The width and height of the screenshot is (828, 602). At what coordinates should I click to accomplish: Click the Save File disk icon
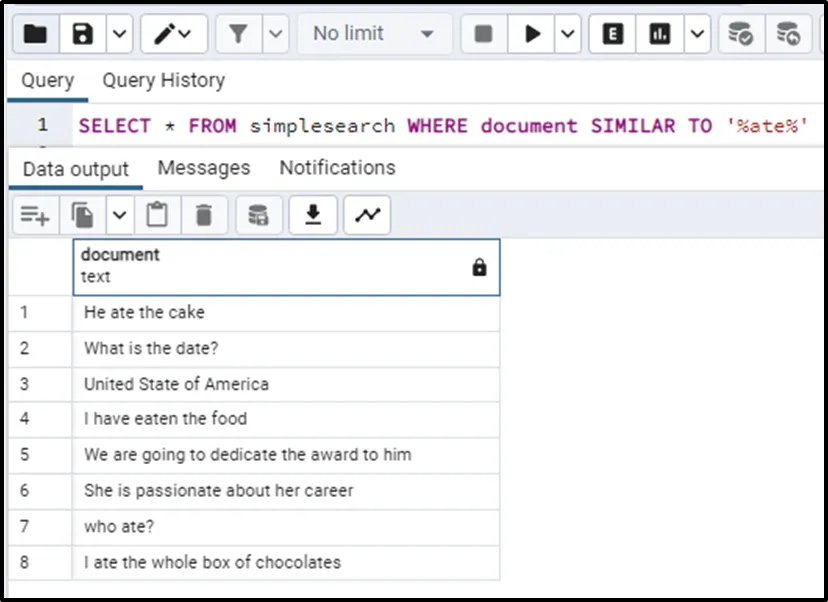point(83,34)
